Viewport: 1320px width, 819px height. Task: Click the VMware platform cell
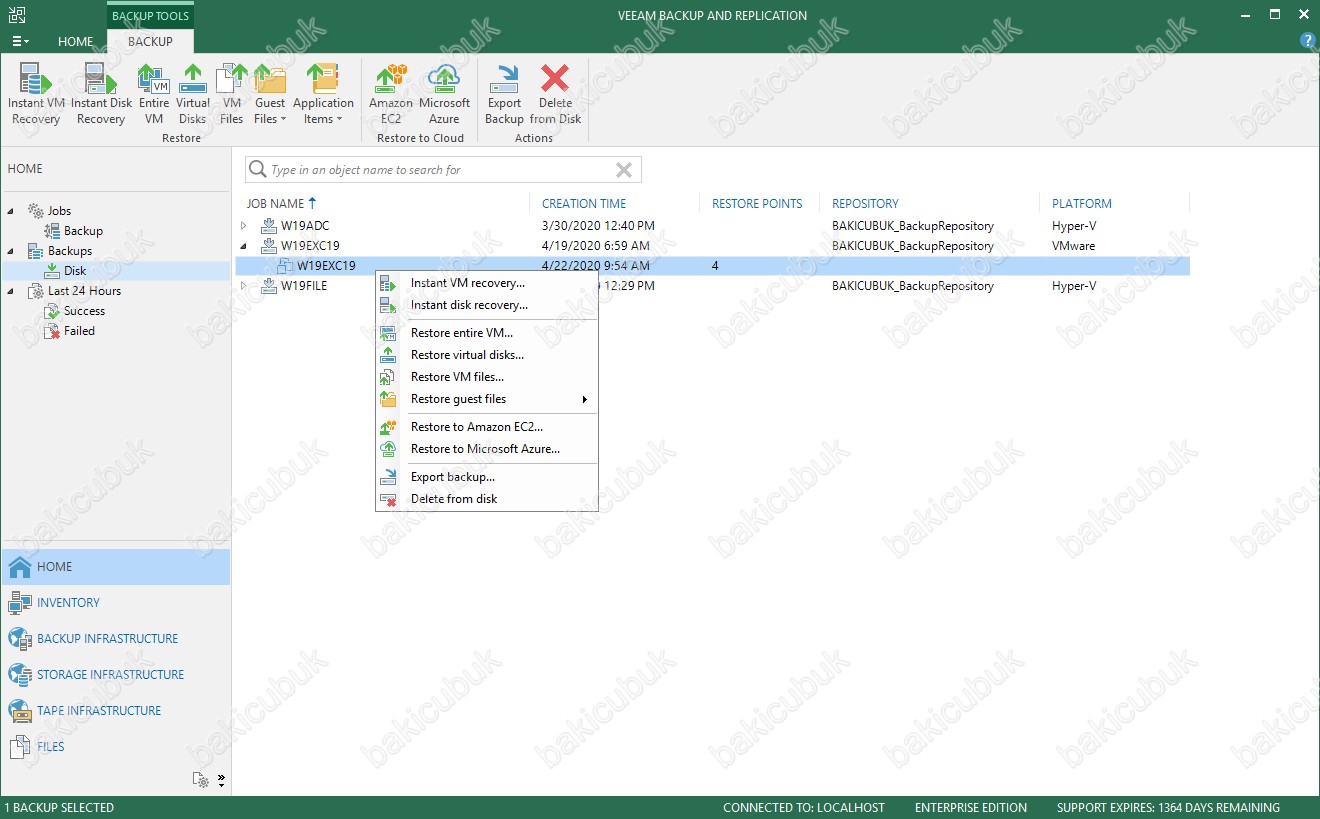tap(1073, 246)
